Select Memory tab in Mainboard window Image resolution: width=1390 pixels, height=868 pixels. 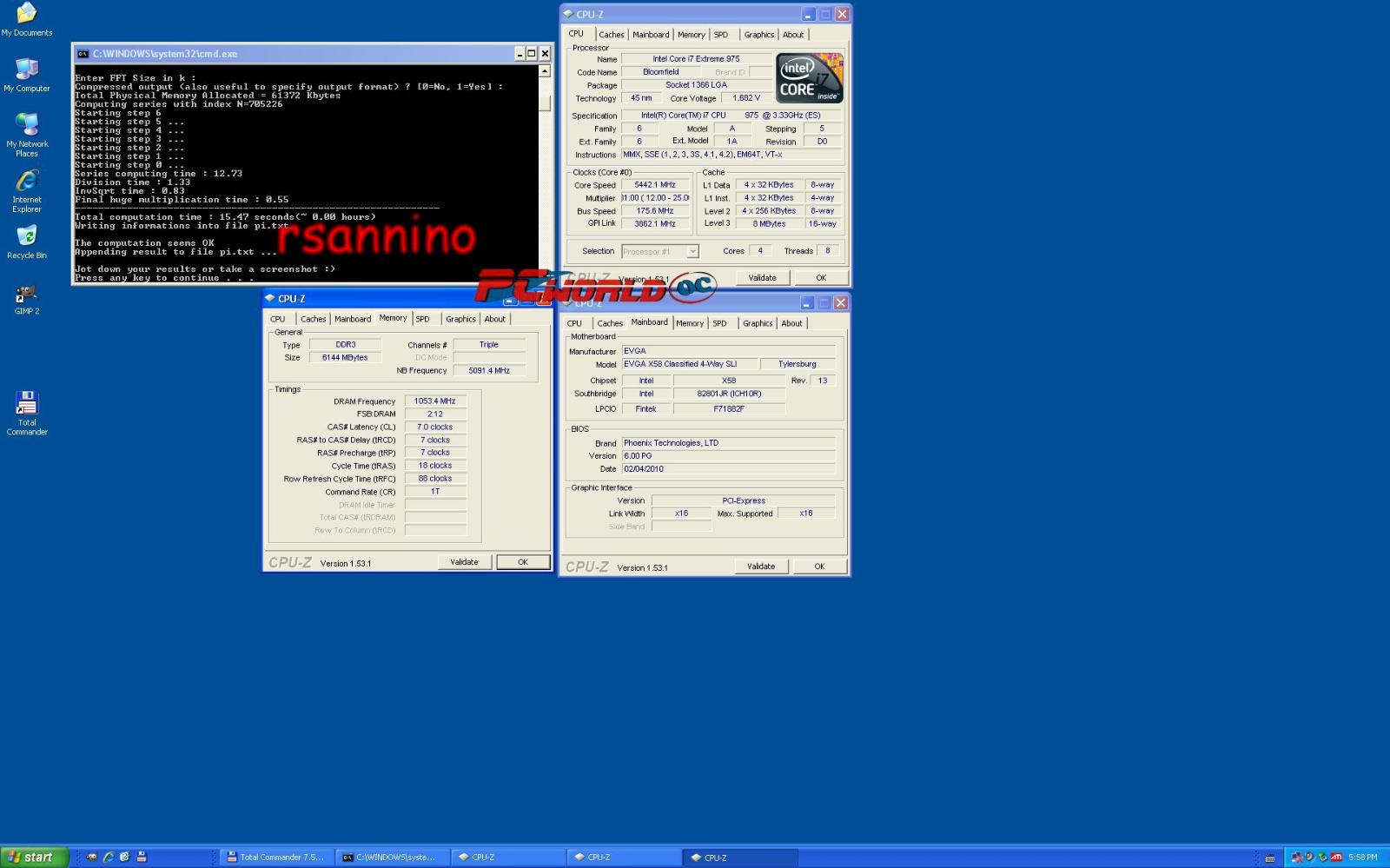click(x=690, y=323)
